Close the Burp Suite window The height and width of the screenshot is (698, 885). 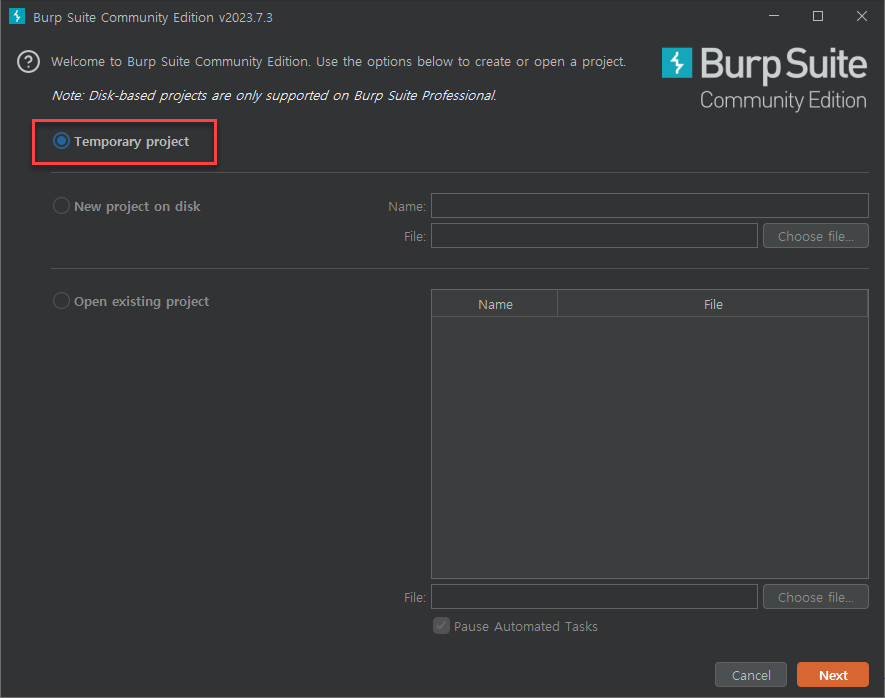[861, 16]
